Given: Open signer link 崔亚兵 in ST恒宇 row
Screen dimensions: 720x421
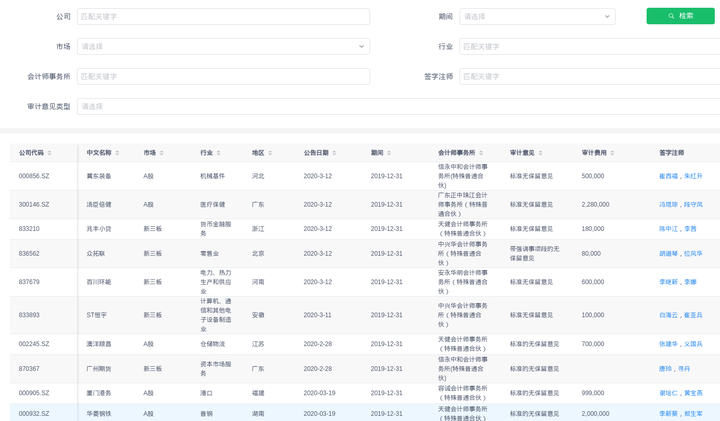Looking at the screenshot, I should click(x=693, y=315).
